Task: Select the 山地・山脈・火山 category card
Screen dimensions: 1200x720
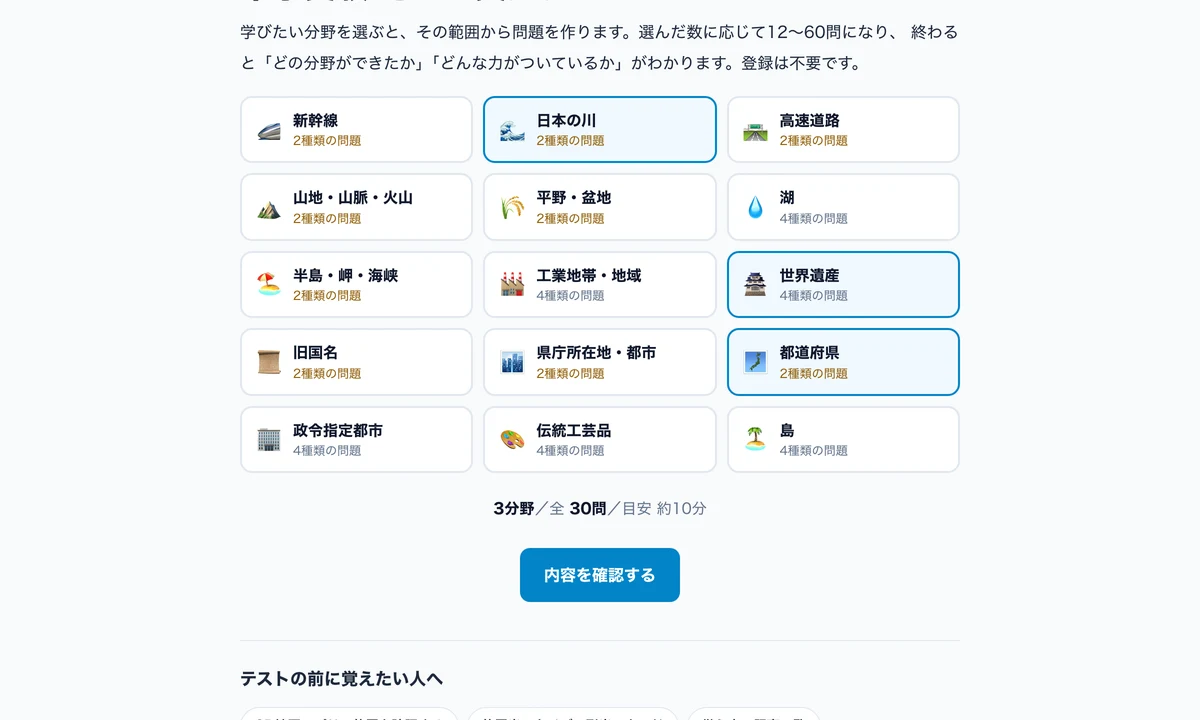Action: 356,207
